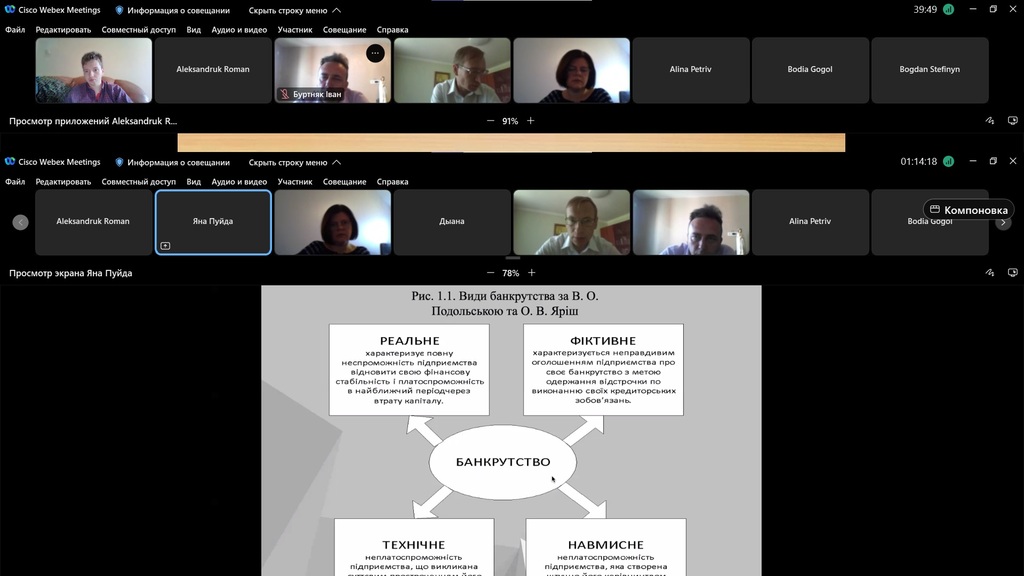This screenshot has height=576, width=1024.
Task: Select the Дьяна participant tile
Action: point(452,222)
